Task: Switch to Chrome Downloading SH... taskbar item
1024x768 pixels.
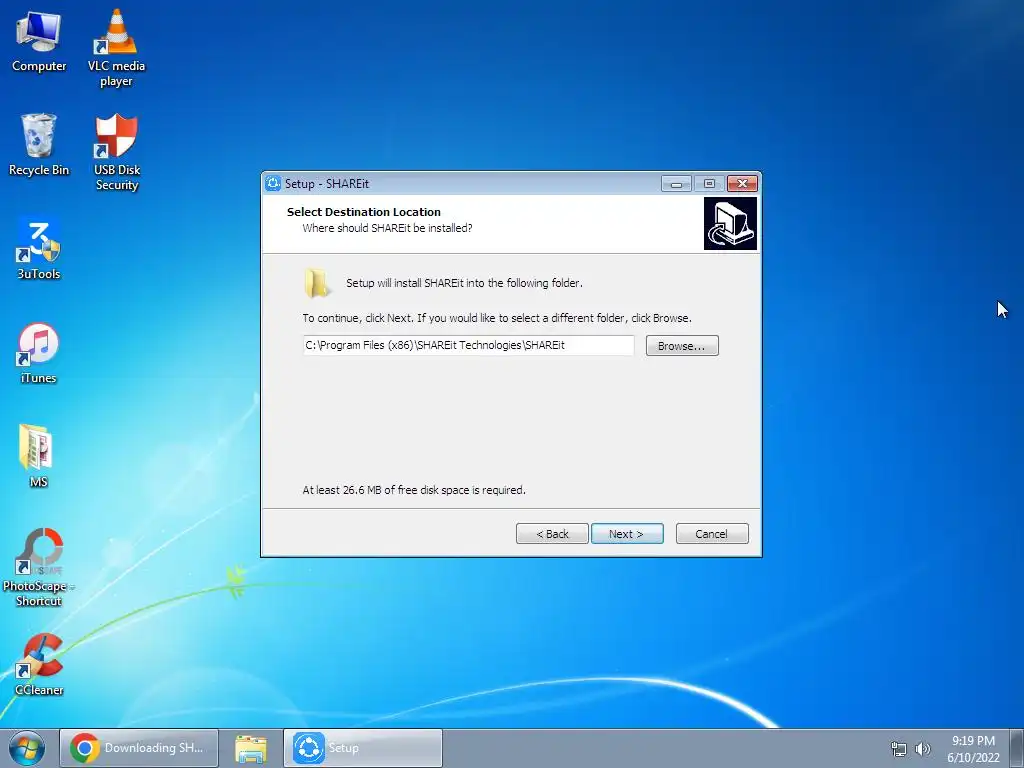Action: click(139, 748)
